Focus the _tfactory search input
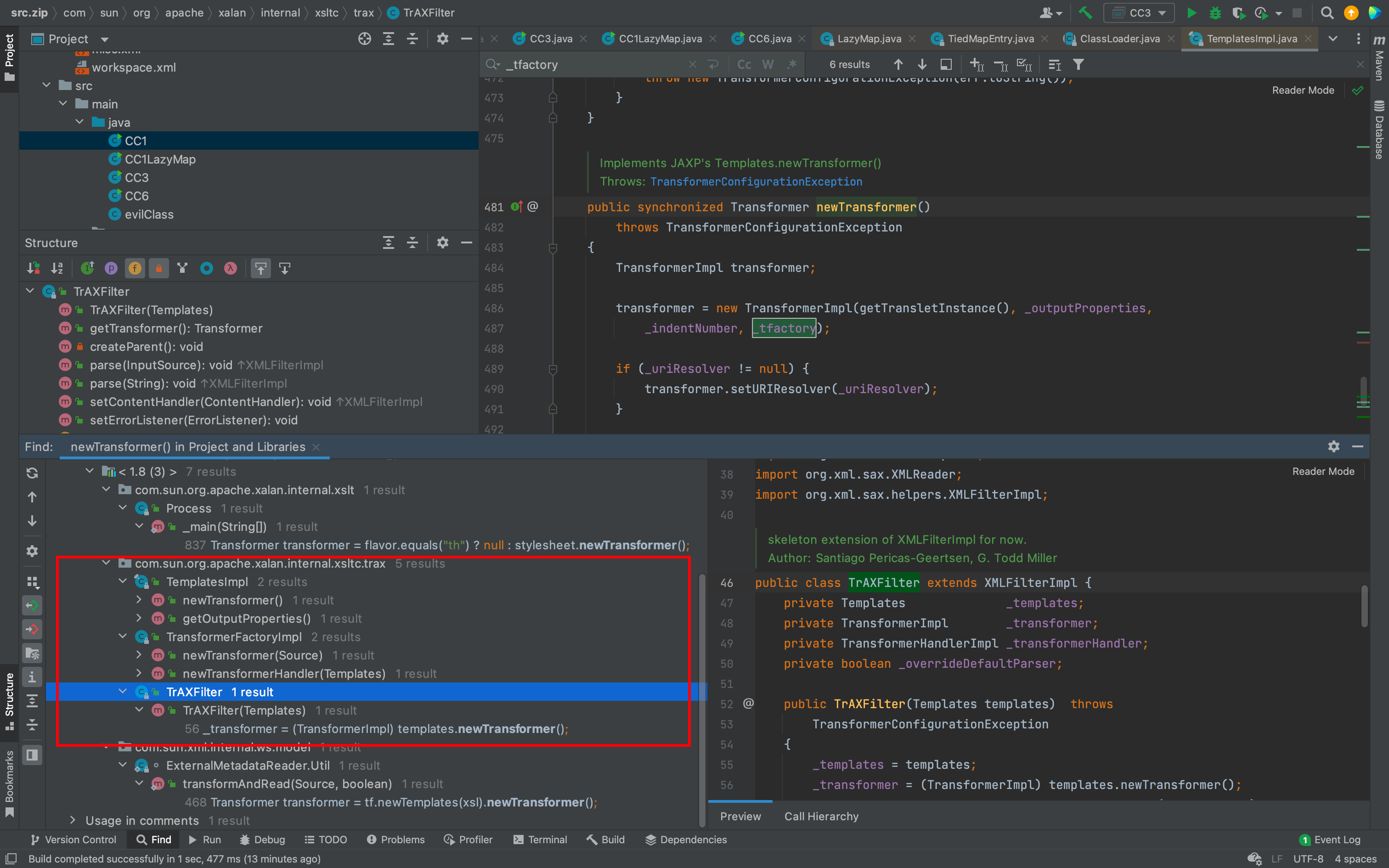1389x868 pixels. tap(594, 64)
